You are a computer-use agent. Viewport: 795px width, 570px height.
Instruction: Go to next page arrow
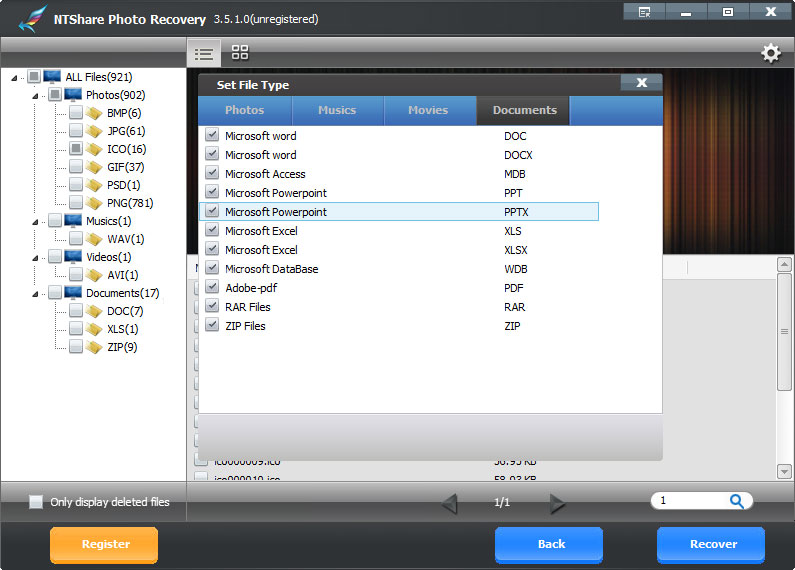coord(557,503)
